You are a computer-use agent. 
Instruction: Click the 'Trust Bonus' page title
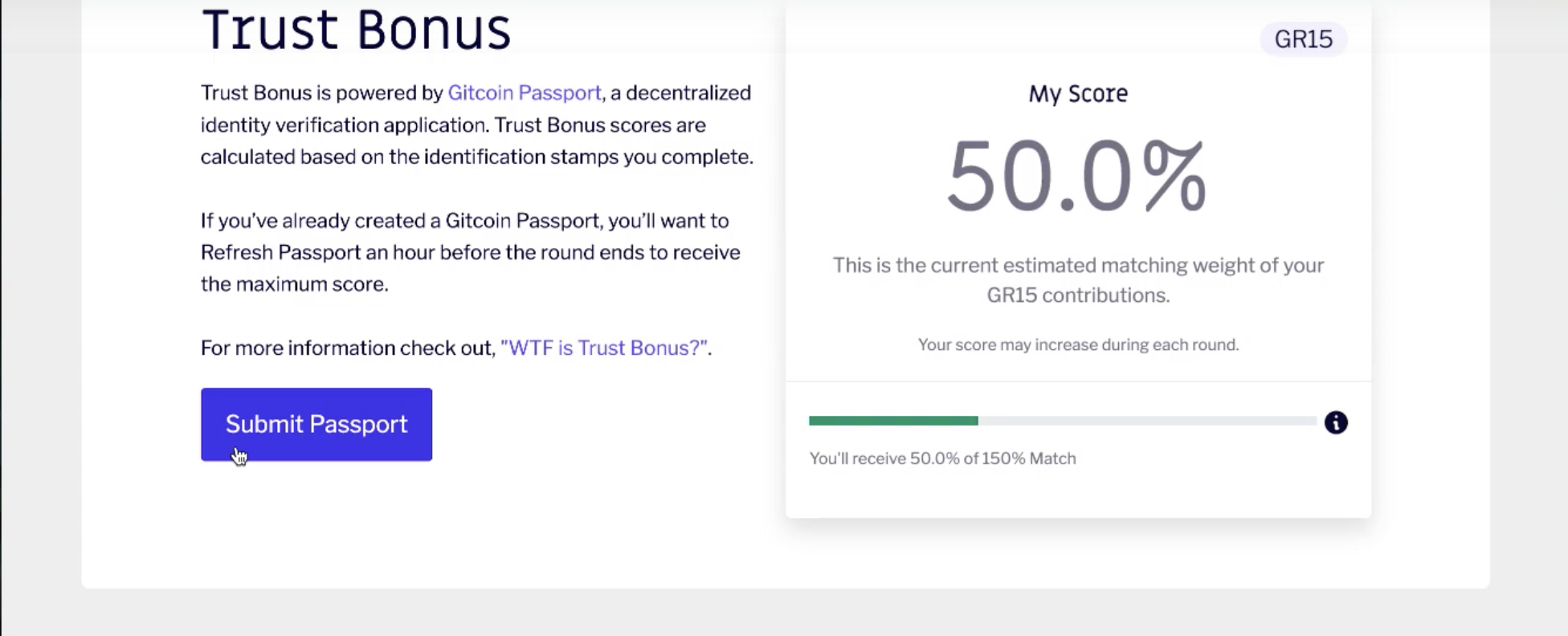[x=356, y=31]
